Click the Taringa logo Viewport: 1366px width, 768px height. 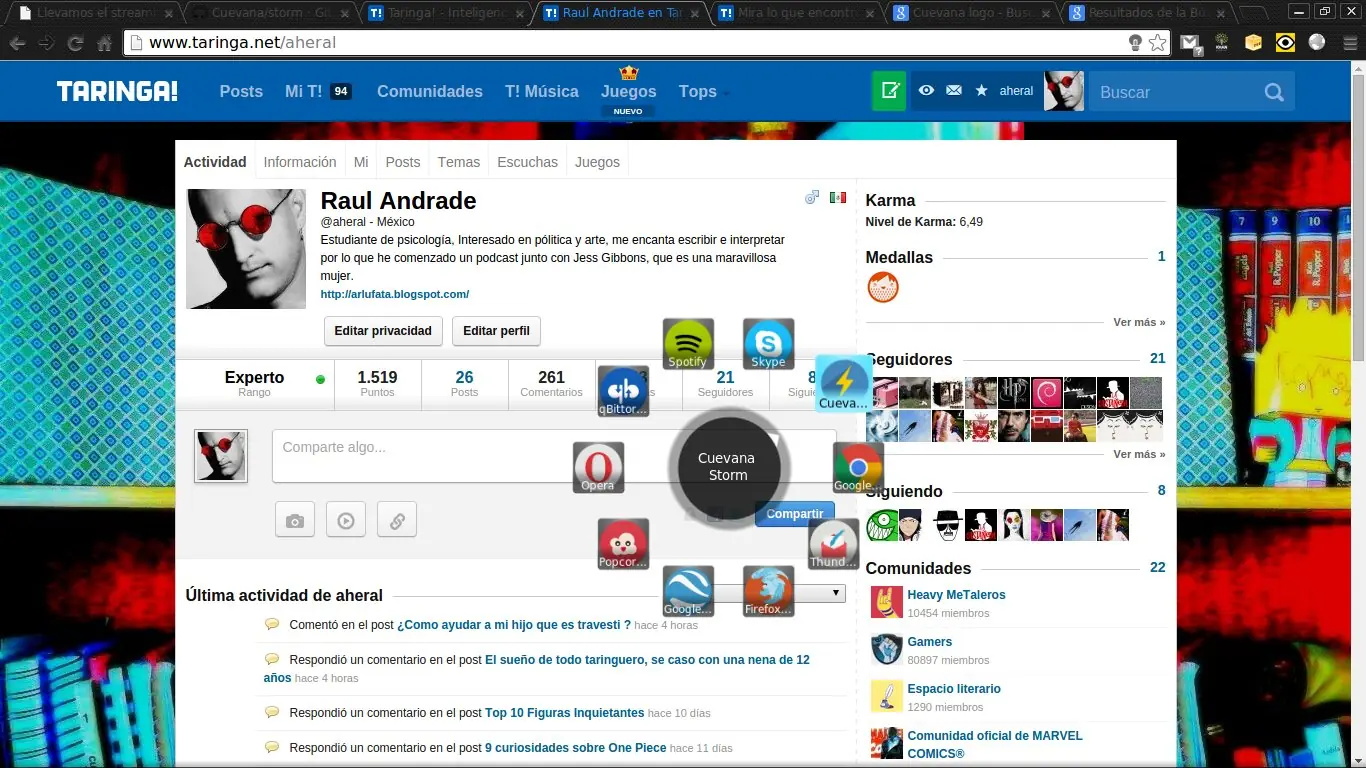pyautogui.click(x=117, y=91)
